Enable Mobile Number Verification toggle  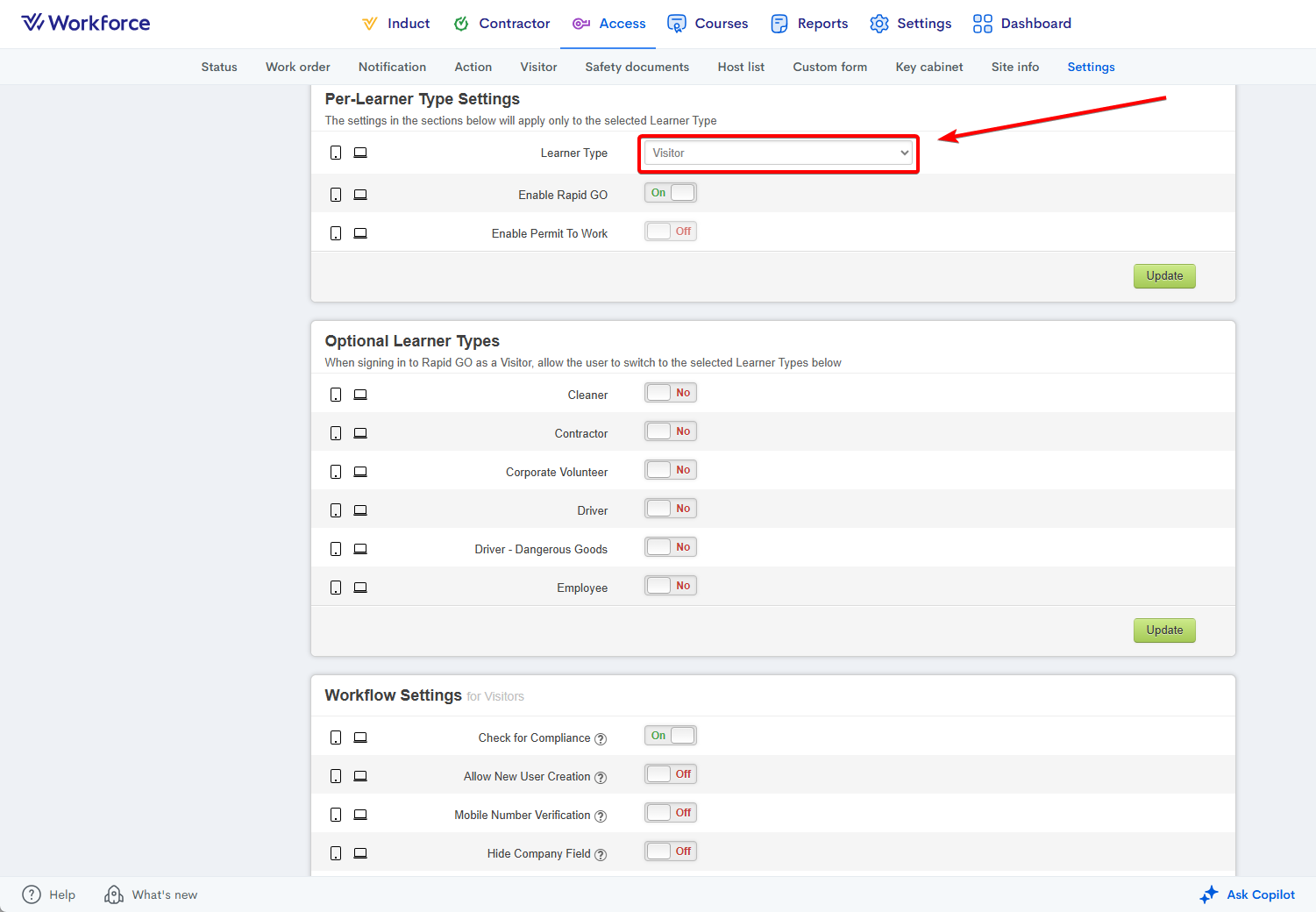[671, 813]
